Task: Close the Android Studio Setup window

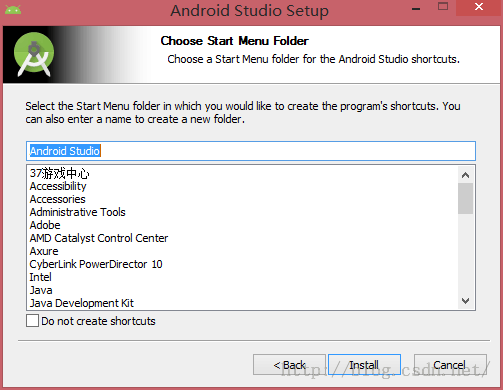Action: 479,7
